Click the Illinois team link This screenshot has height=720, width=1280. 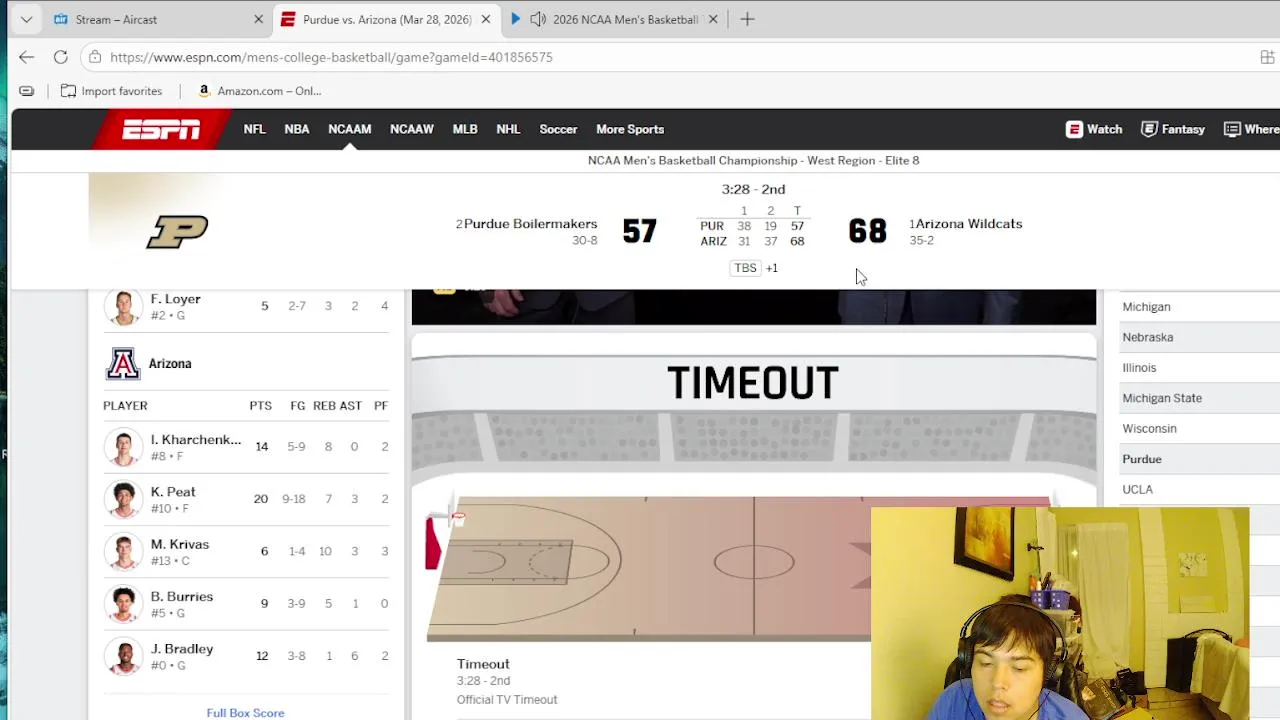[1139, 368]
